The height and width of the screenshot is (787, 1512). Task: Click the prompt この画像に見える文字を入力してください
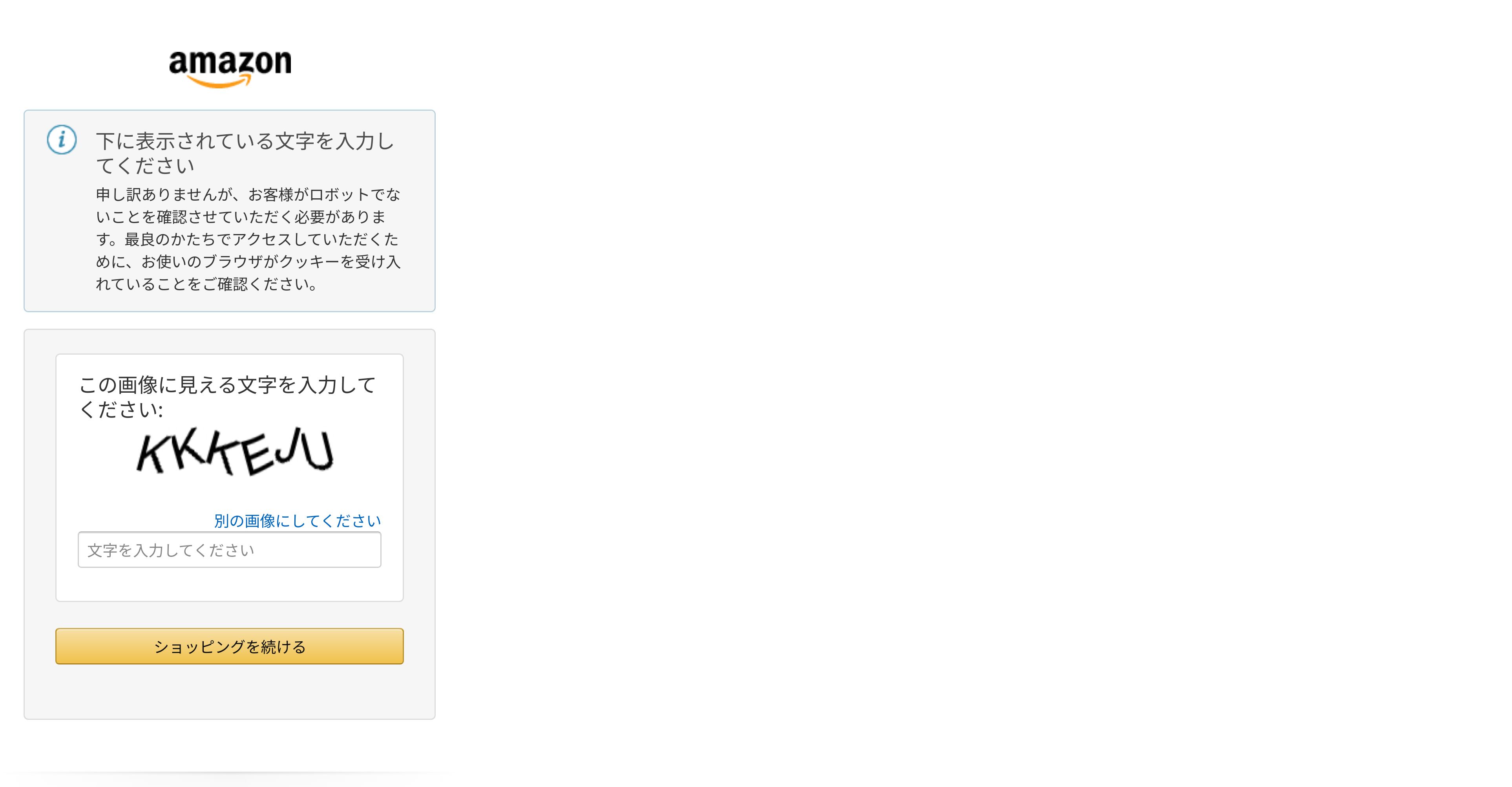click(228, 397)
